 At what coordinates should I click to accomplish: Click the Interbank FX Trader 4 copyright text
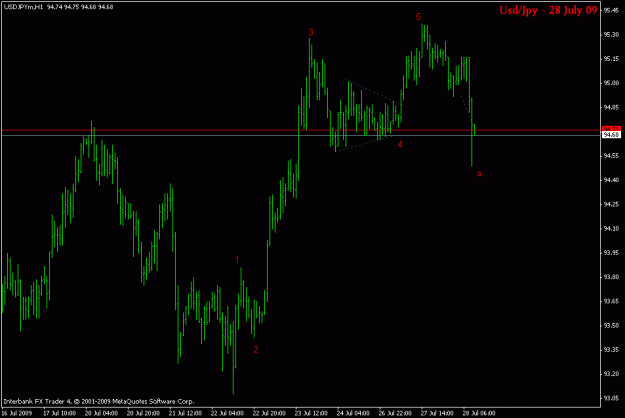(99, 401)
